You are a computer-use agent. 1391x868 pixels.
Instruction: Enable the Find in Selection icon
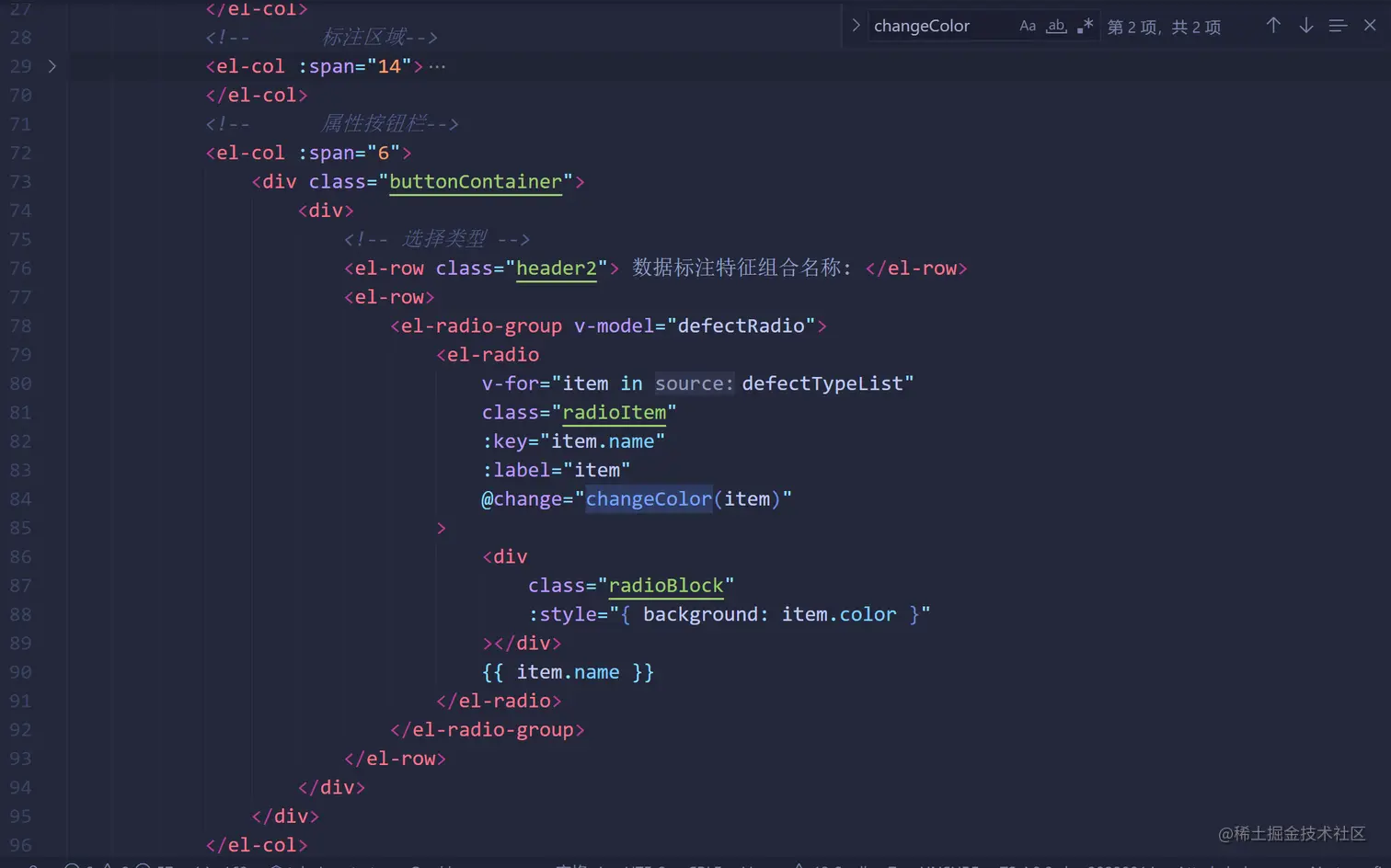click(1338, 26)
